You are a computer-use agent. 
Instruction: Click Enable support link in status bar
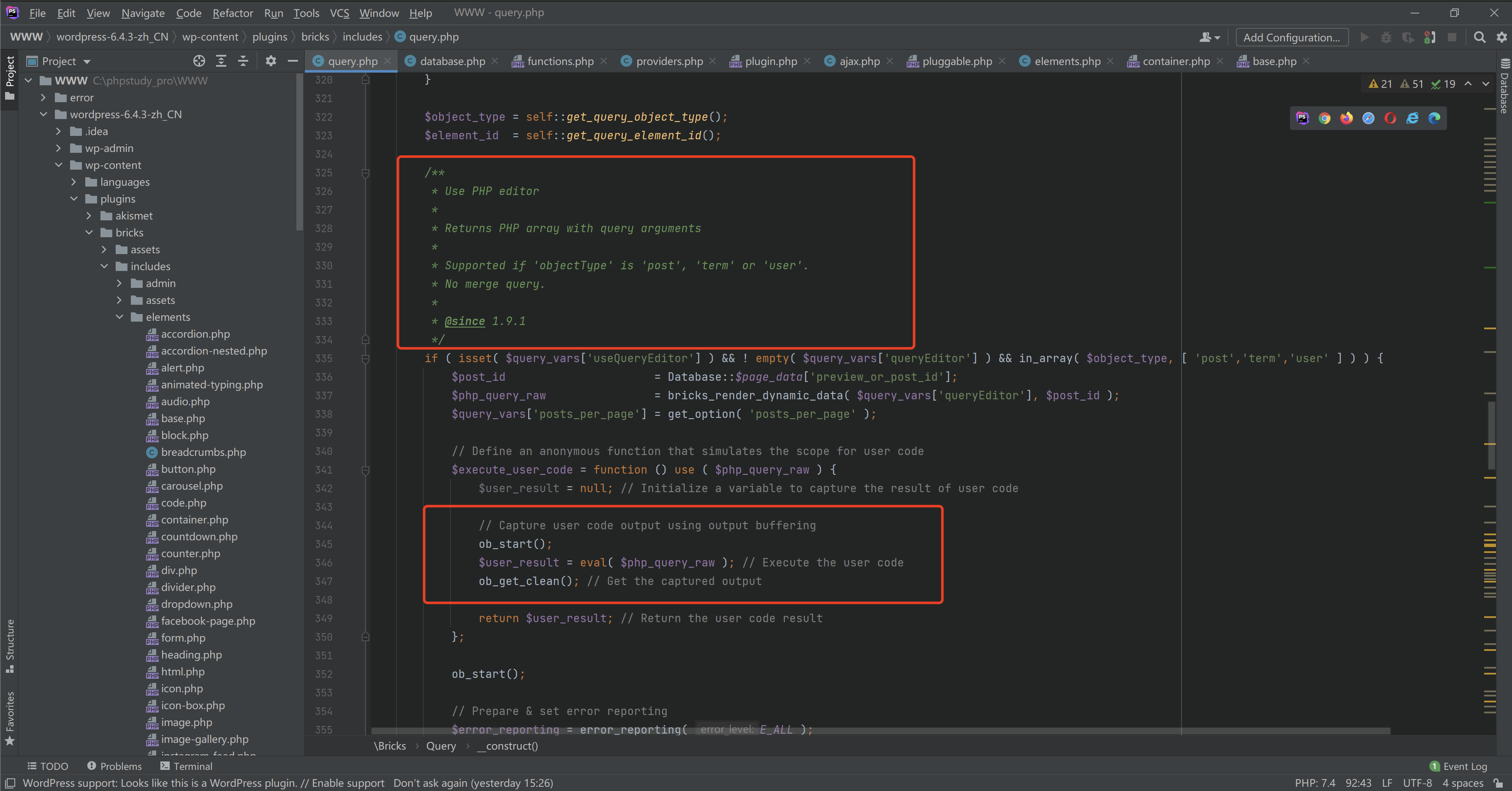[348, 783]
